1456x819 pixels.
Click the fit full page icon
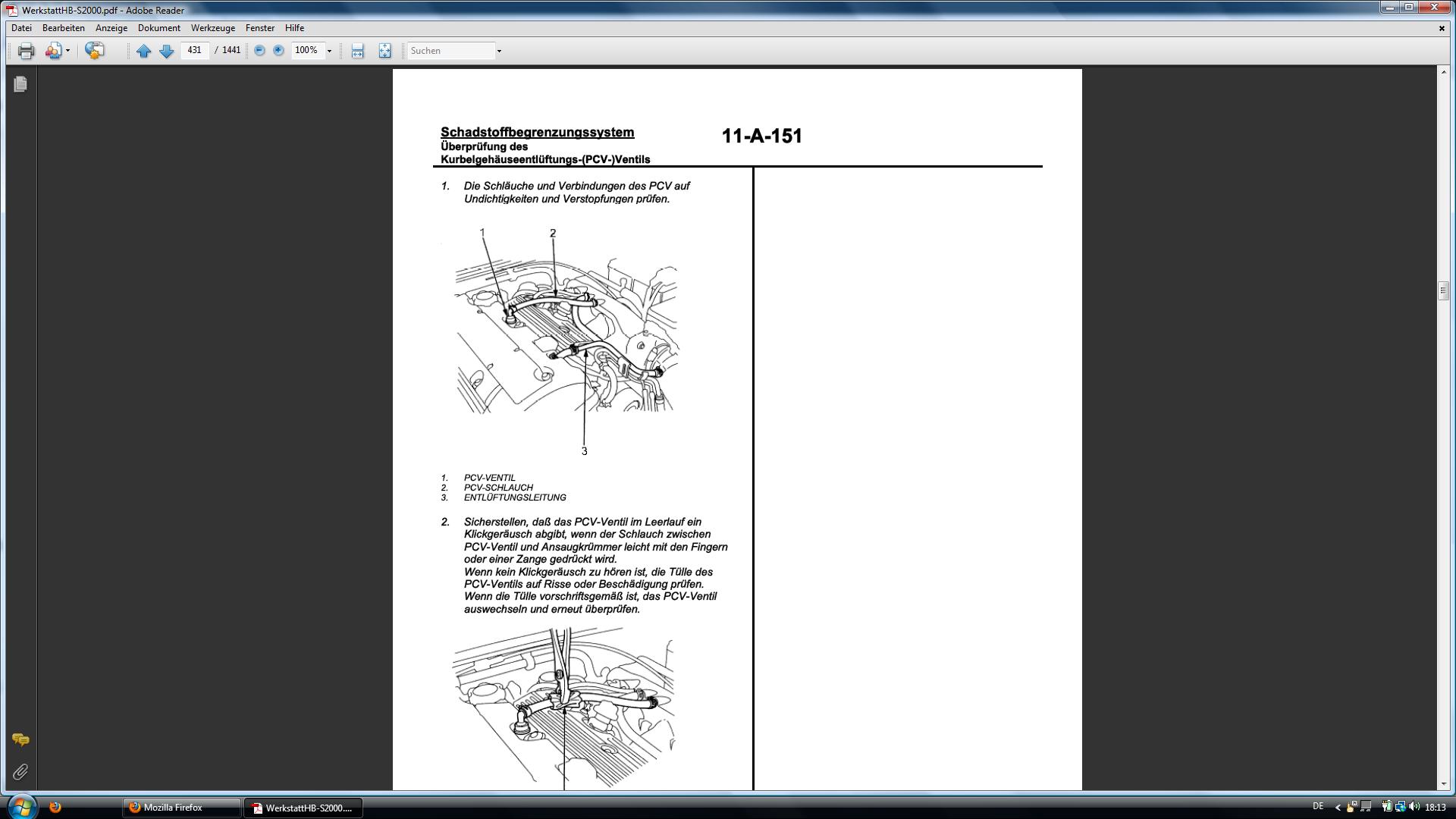click(x=384, y=51)
